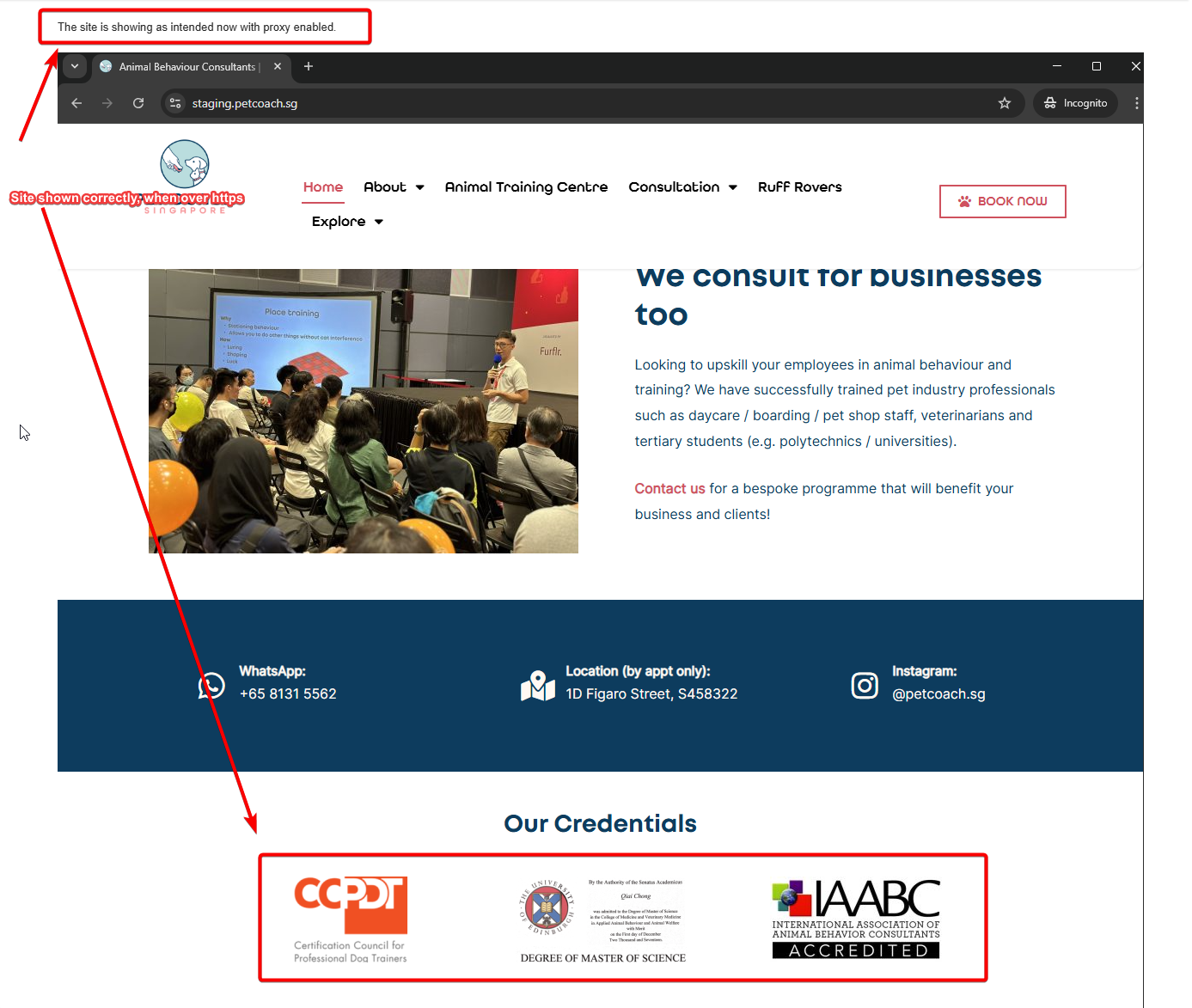
Task: Click the seminar presentation photo
Action: pos(364,411)
